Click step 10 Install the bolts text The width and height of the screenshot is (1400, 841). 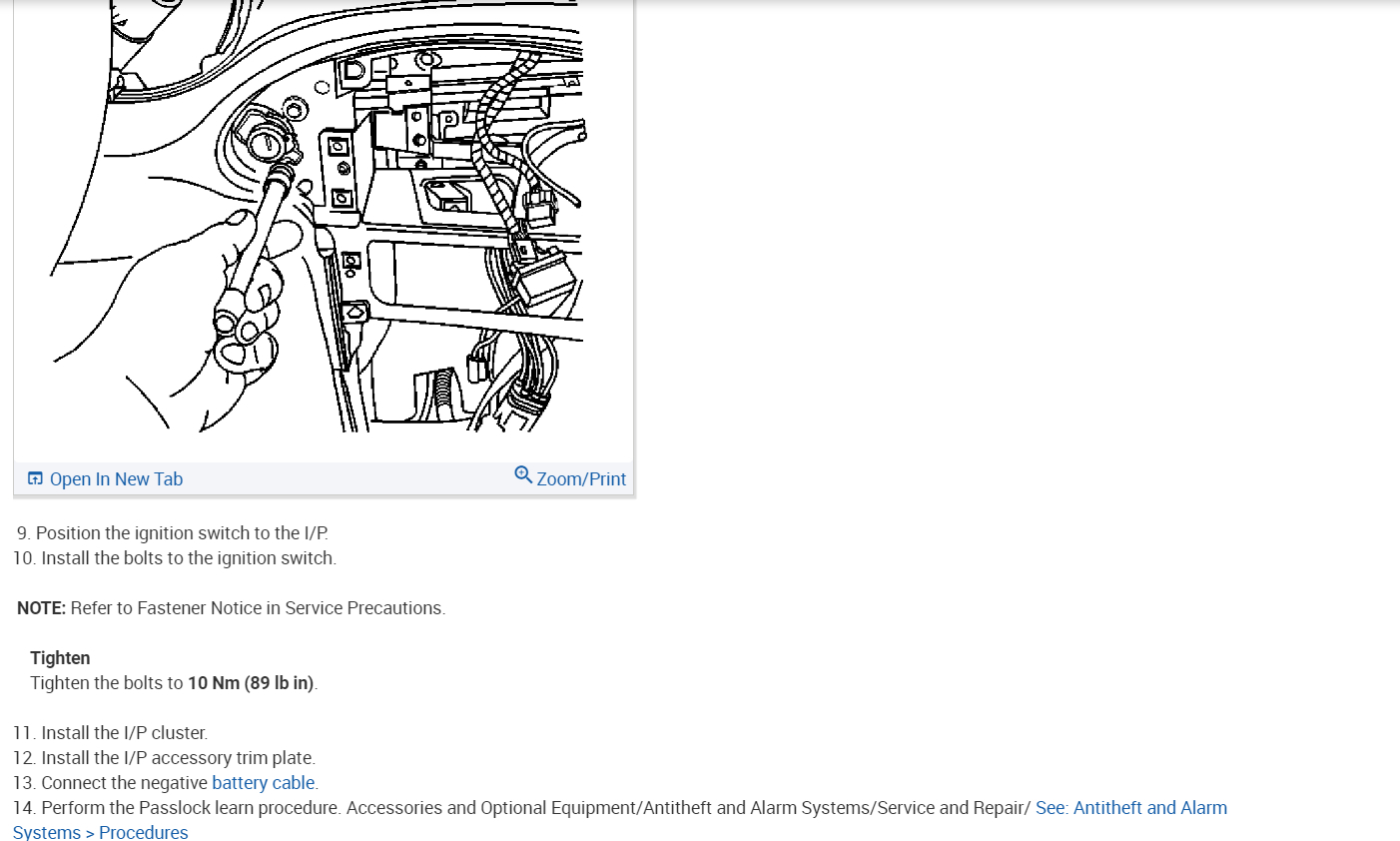coord(175,558)
